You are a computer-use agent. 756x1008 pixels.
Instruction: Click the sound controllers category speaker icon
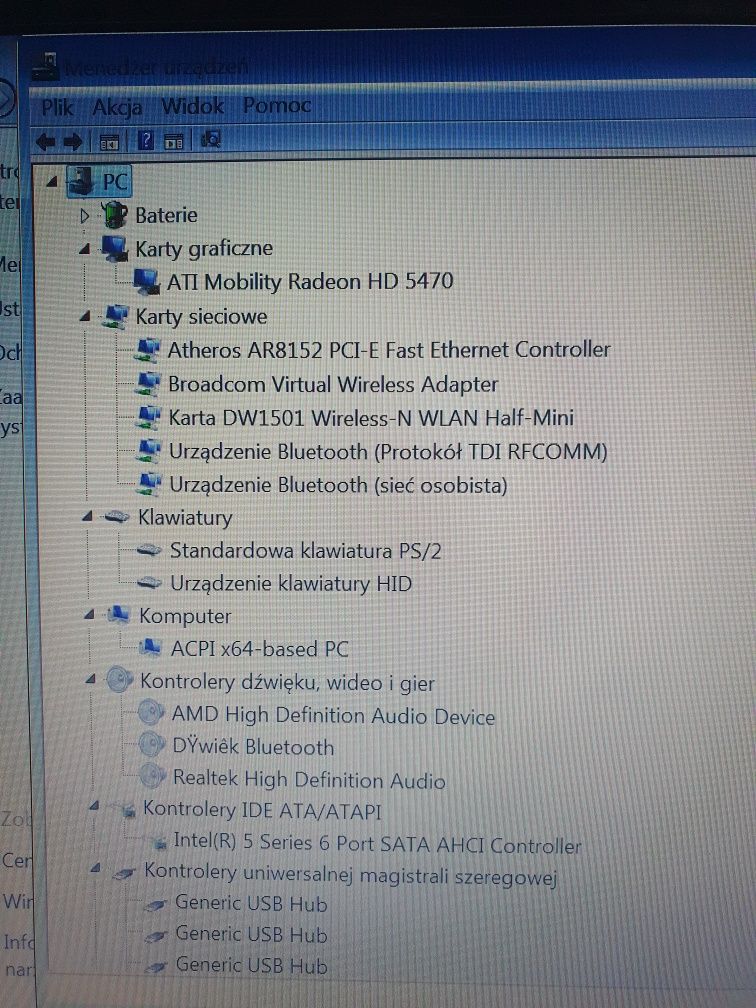point(119,679)
